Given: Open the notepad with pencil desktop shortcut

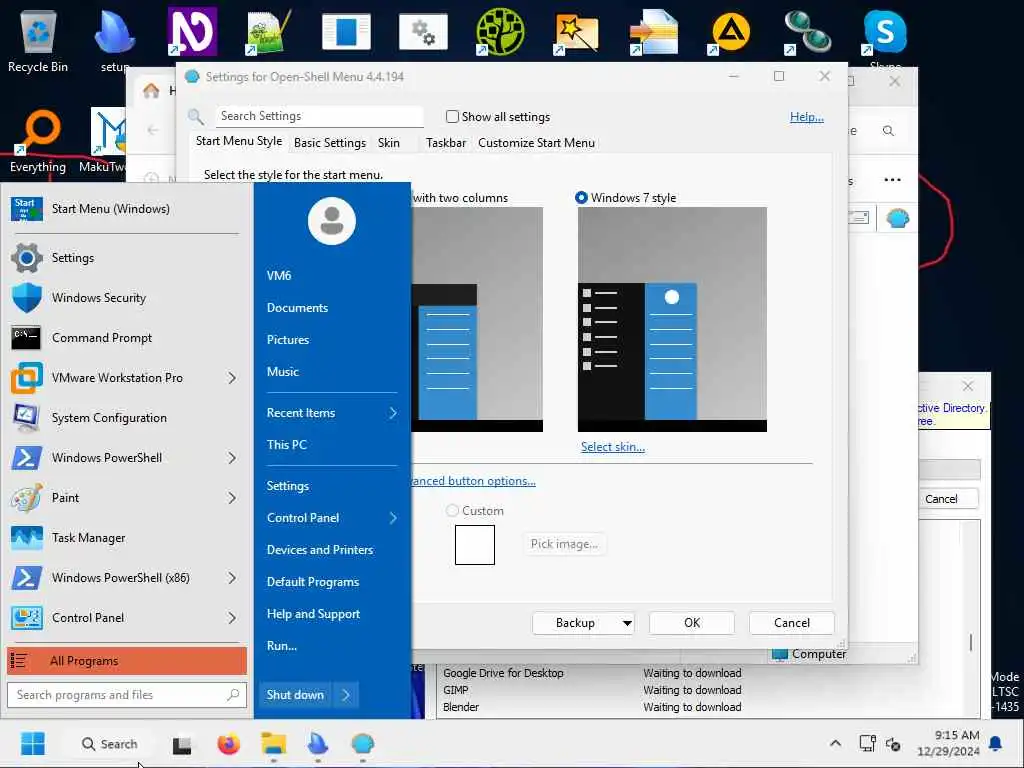Looking at the screenshot, I should coord(269,31).
